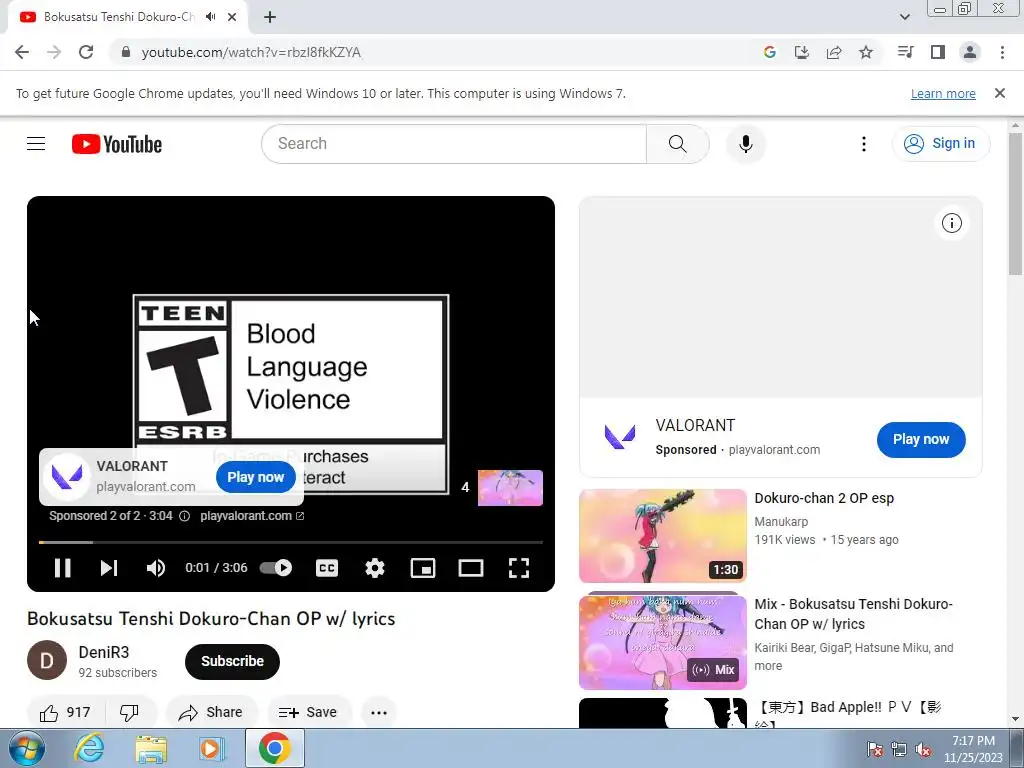Screen dimensions: 1024x768
Task: Mute the player volume speaker icon
Action: click(155, 568)
